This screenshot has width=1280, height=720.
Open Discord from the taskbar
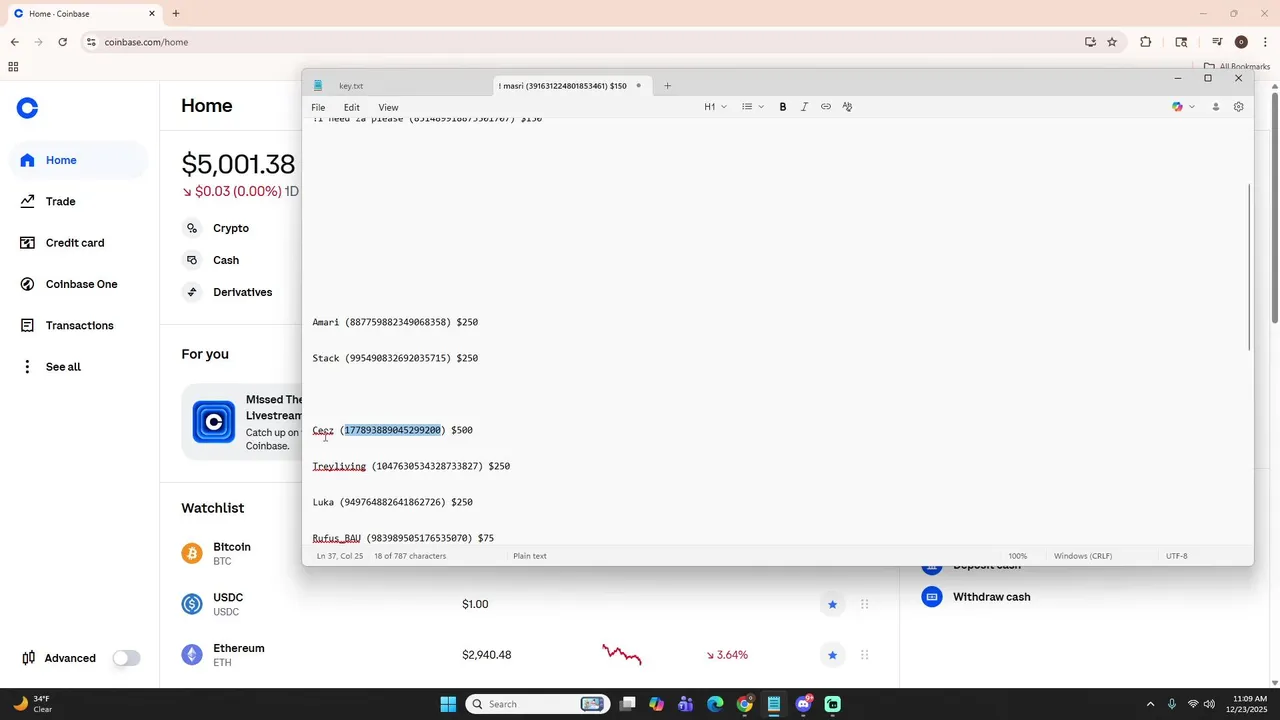point(803,704)
